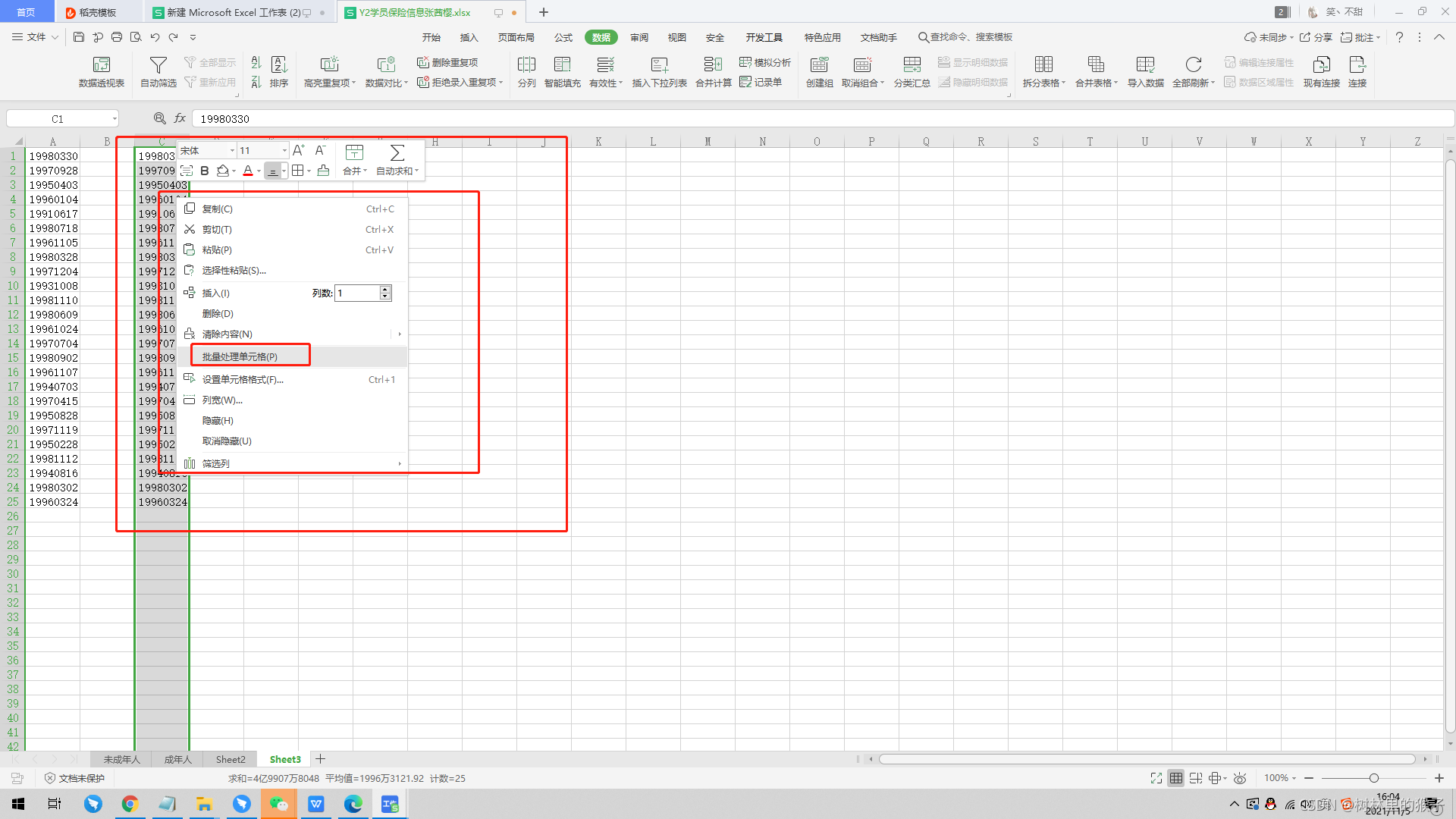Viewport: 1456px width, 819px height.
Task: Open the Windows Start menu
Action: (18, 804)
